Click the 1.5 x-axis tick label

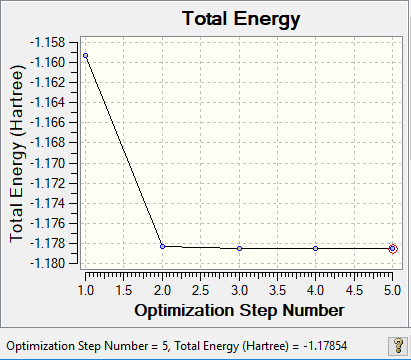click(124, 290)
